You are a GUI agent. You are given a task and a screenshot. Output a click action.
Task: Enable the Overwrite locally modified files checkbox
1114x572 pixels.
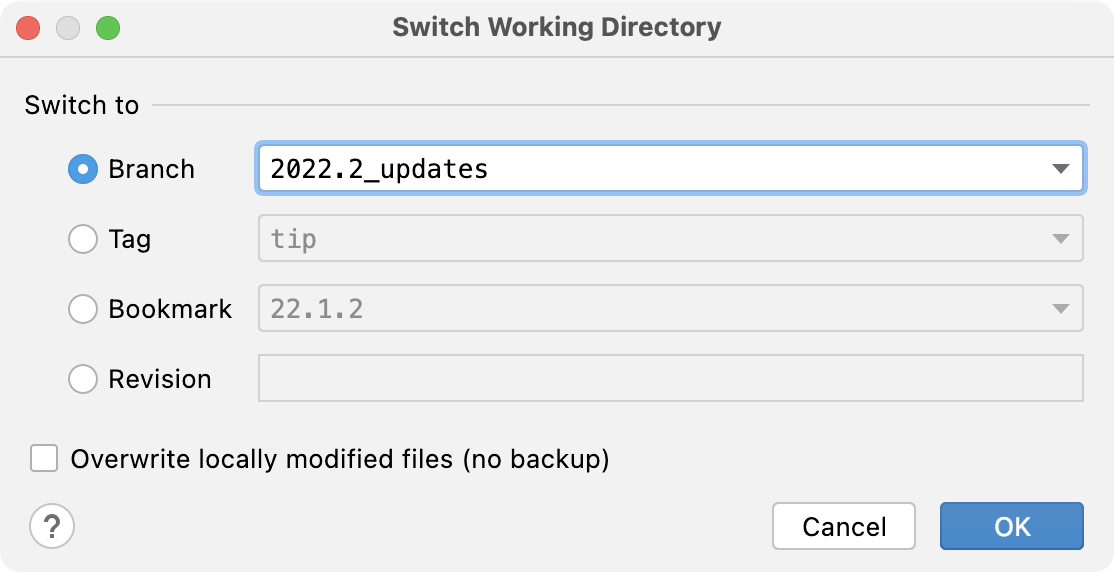click(x=44, y=459)
